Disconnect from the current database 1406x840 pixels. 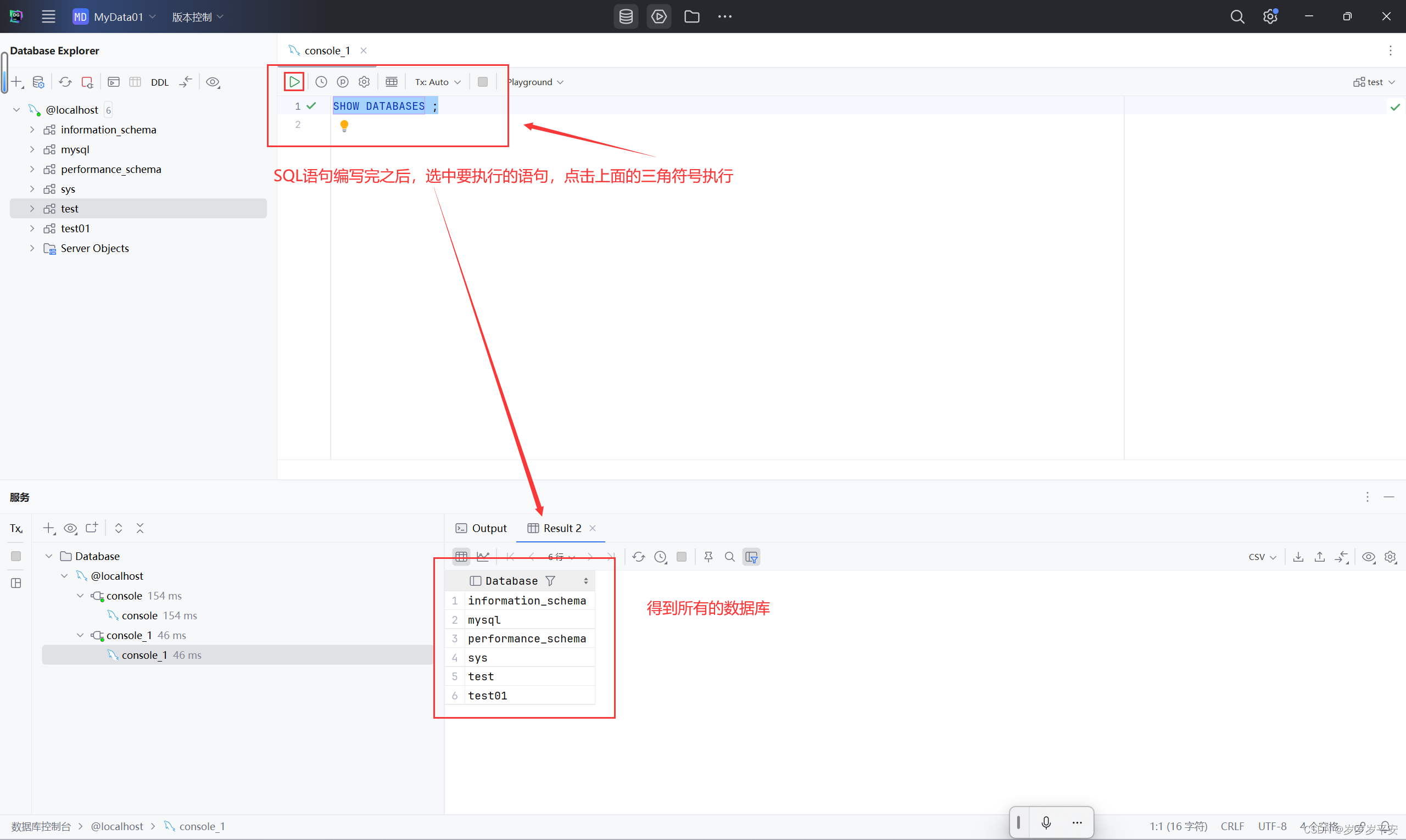click(x=87, y=81)
